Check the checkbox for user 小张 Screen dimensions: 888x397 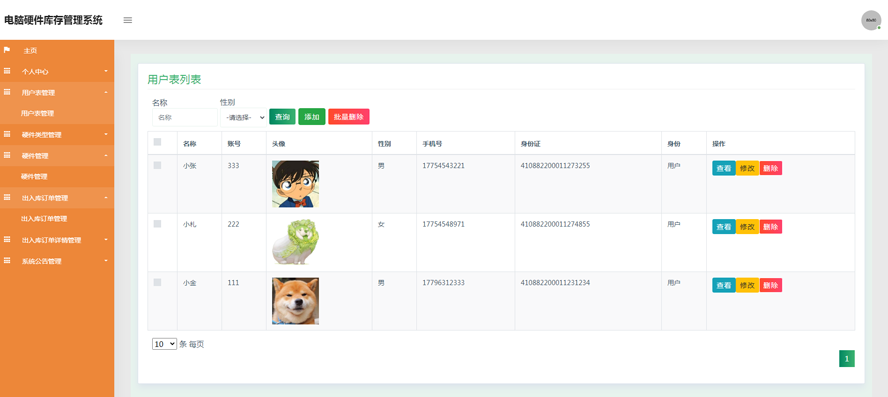tap(157, 165)
